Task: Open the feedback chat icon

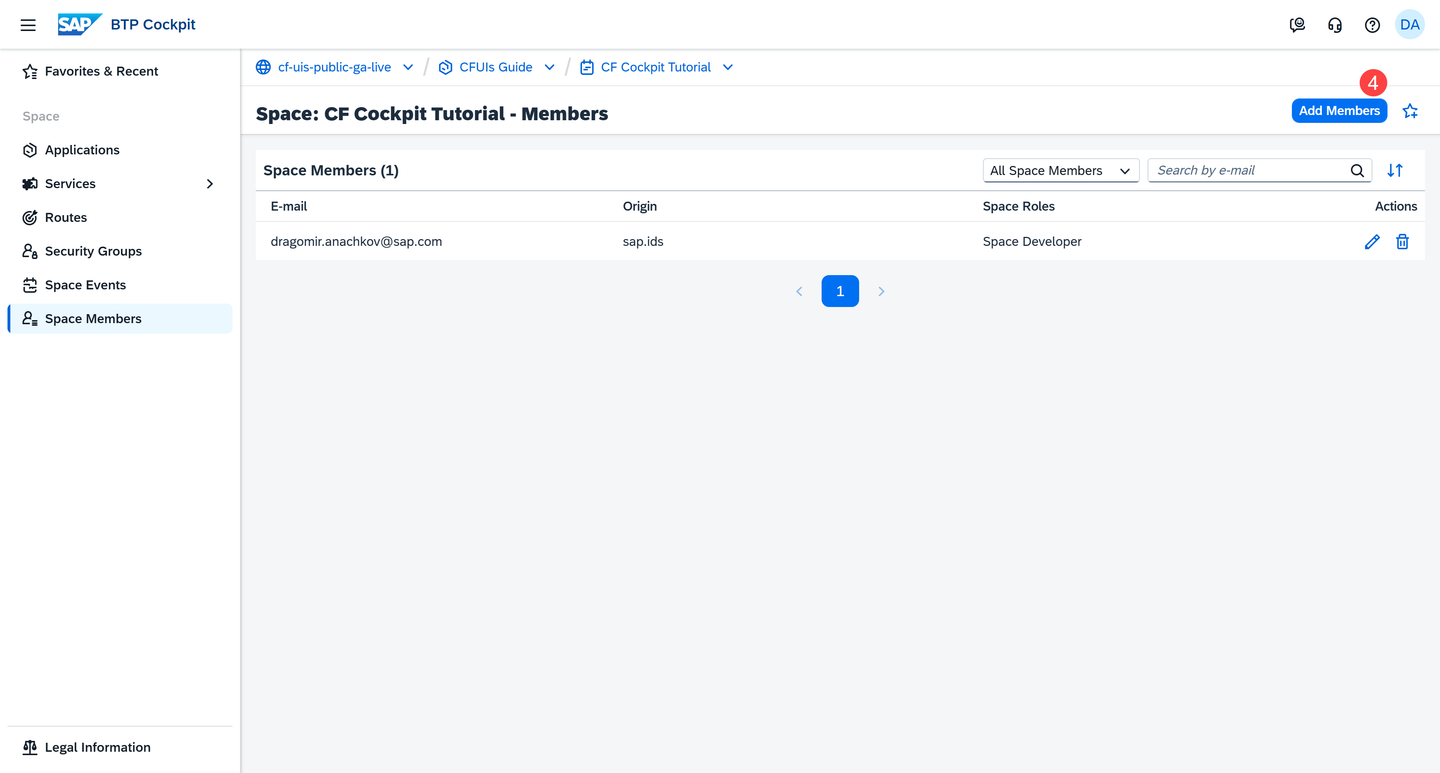Action: (1297, 25)
